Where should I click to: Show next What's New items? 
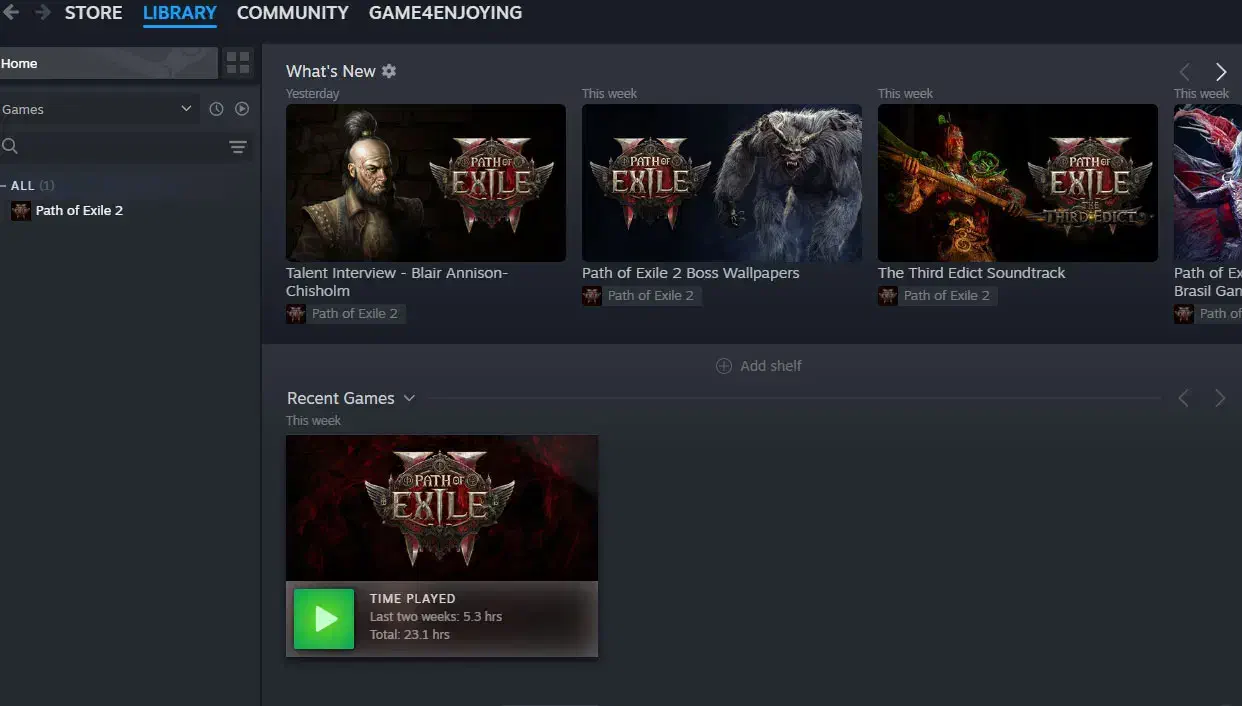1221,72
